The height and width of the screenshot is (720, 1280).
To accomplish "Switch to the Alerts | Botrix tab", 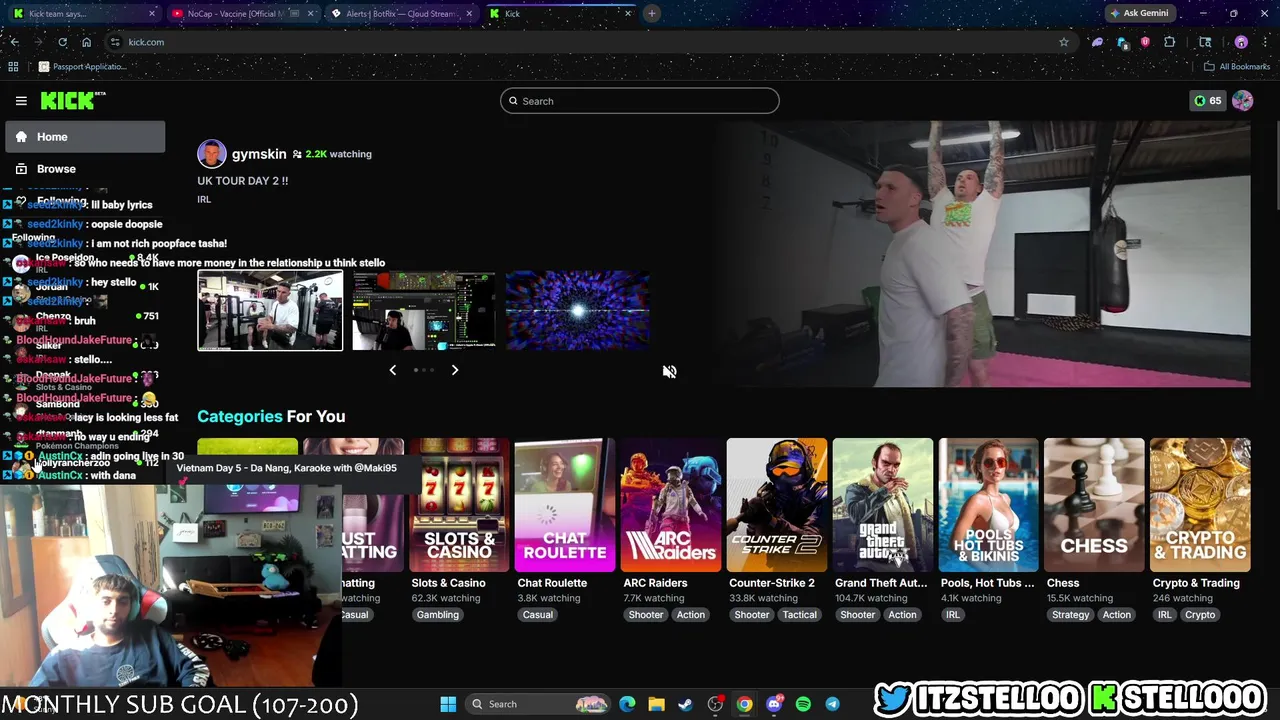I will pyautogui.click(x=402, y=14).
